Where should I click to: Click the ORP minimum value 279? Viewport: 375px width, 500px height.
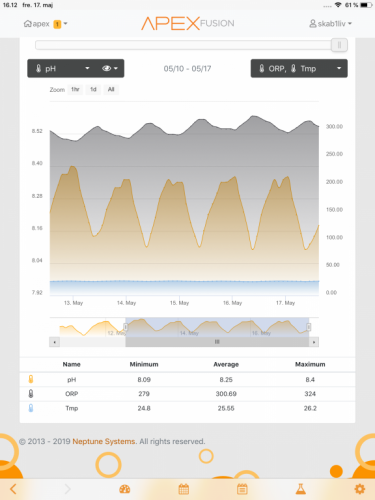click(144, 394)
